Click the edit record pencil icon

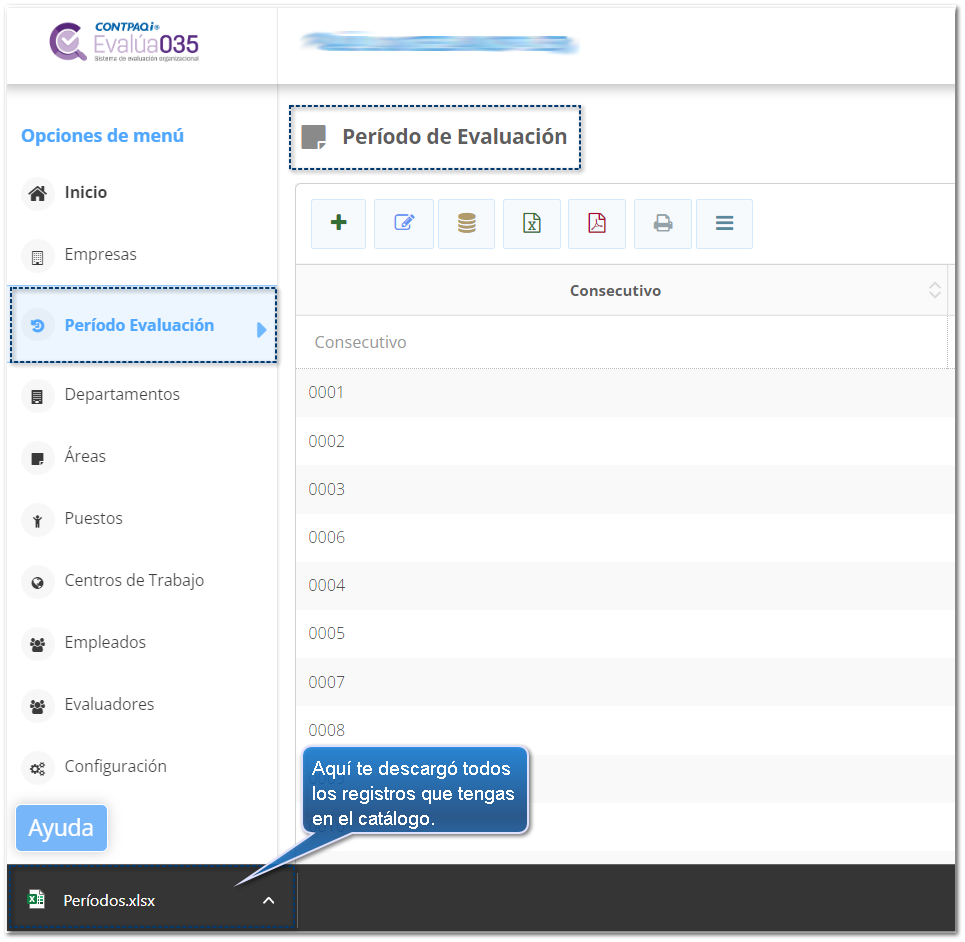point(404,223)
